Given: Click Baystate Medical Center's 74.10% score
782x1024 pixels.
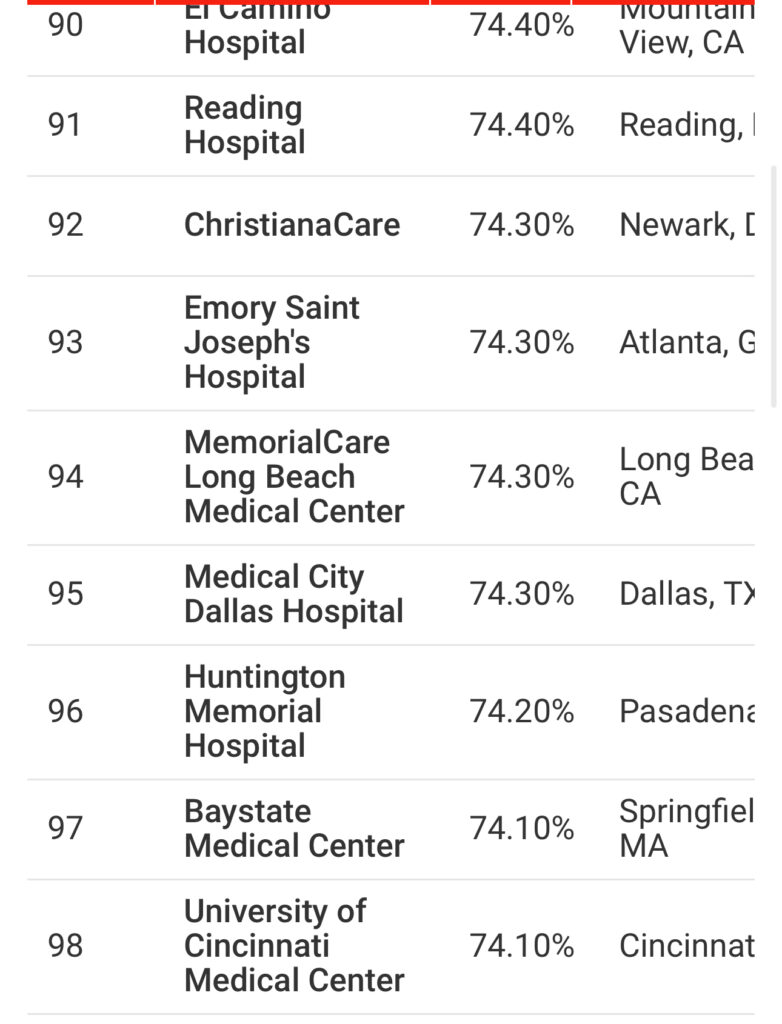Looking at the screenshot, I should tap(522, 828).
